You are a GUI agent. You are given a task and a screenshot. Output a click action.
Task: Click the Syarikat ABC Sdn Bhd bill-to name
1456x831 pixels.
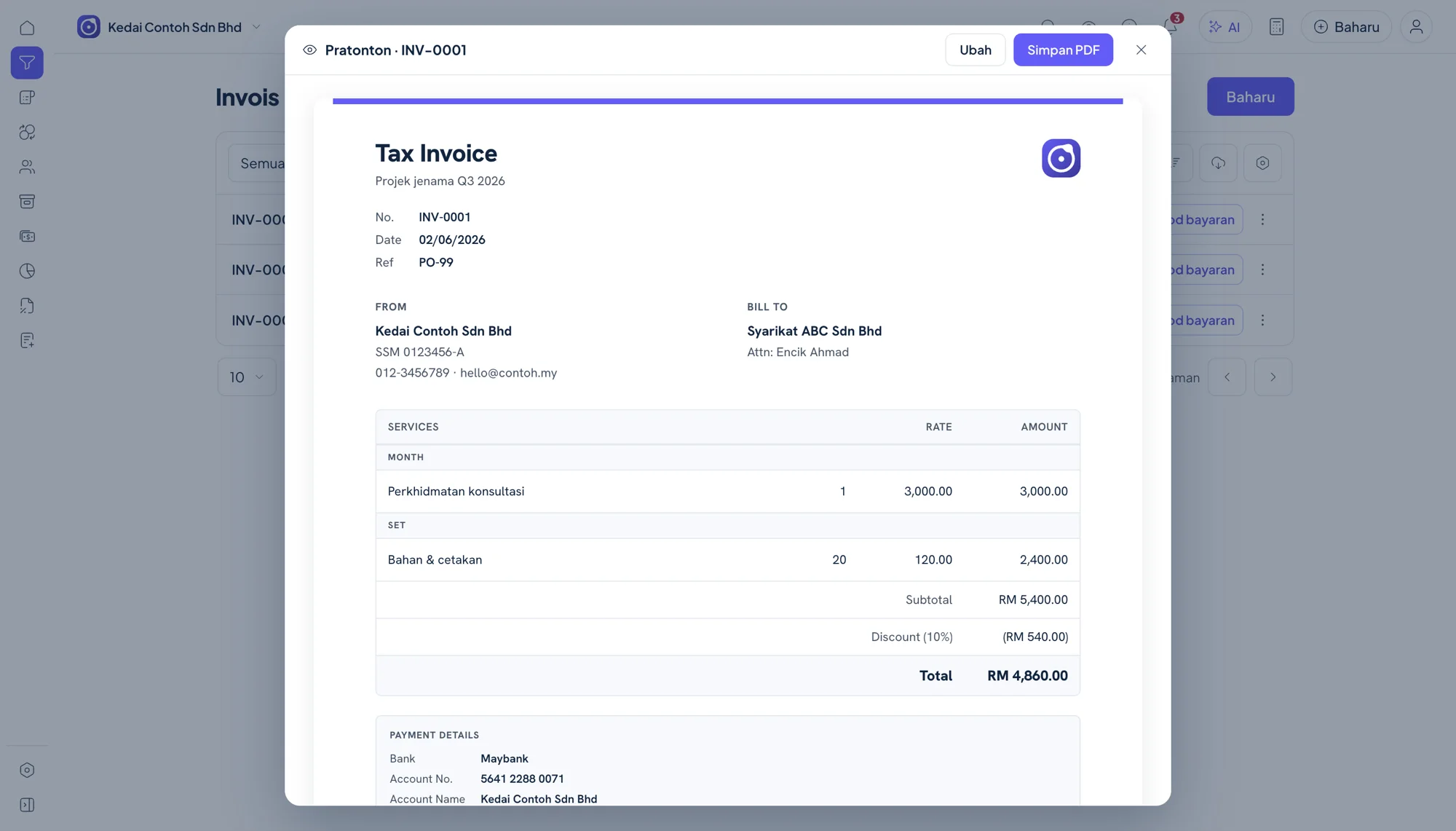coord(814,331)
